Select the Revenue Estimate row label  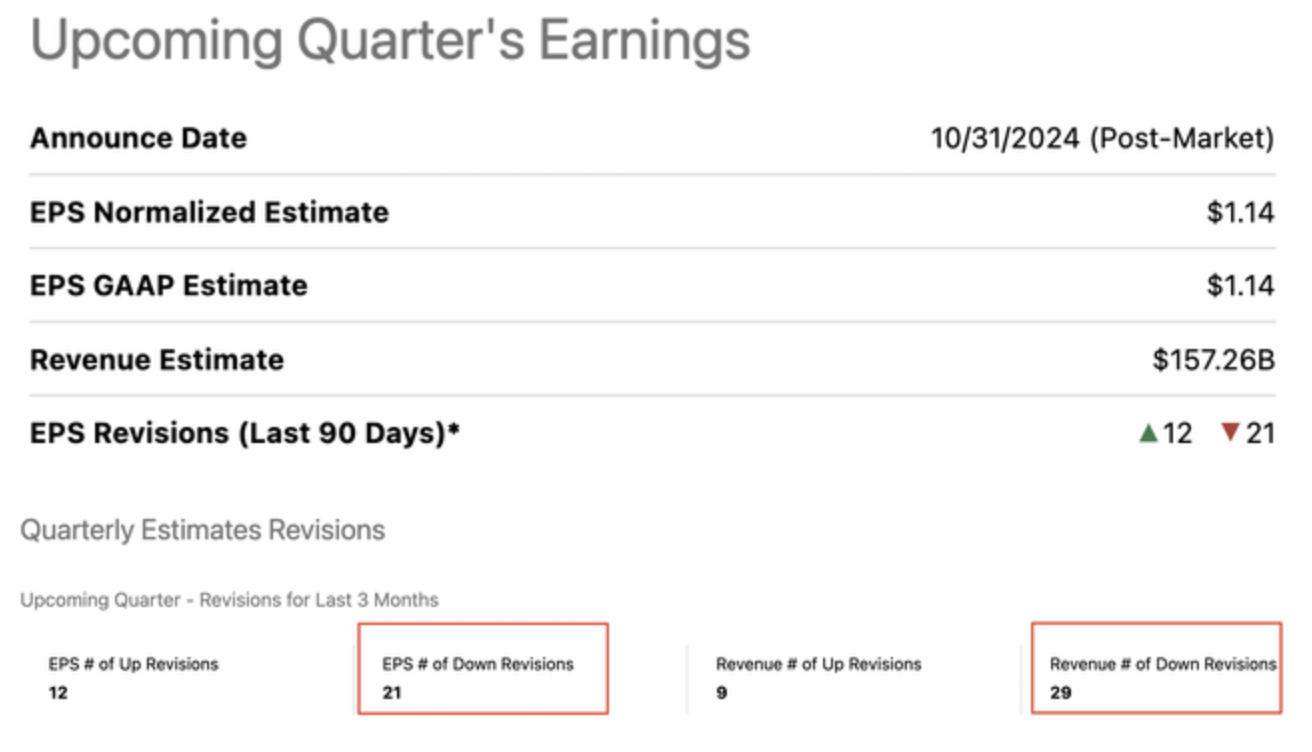pos(156,360)
